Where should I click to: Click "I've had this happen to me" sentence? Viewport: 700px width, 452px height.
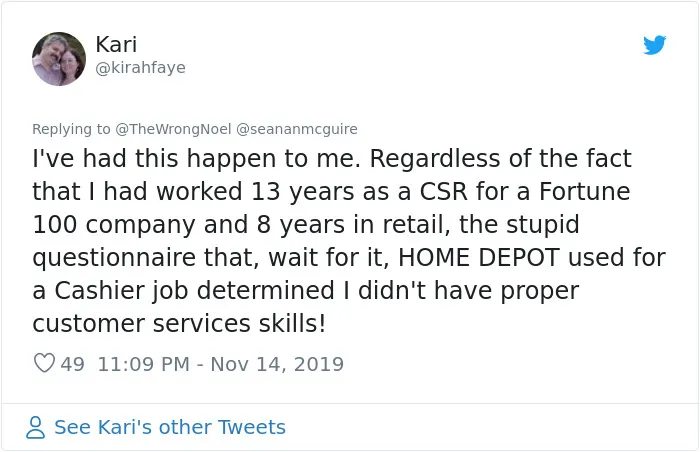196,159
